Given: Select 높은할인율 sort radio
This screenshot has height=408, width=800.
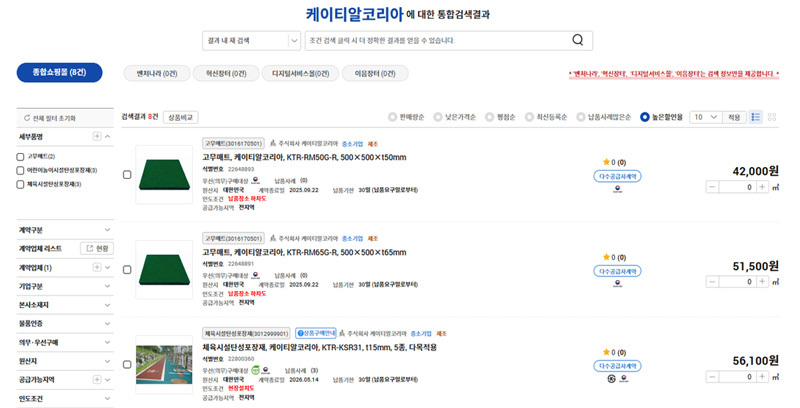Looking at the screenshot, I should point(644,117).
